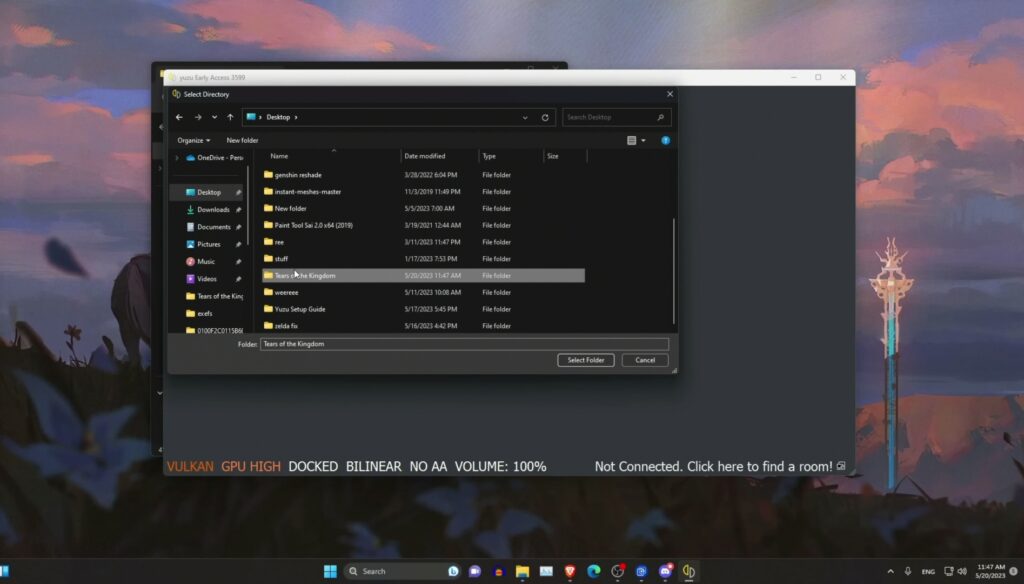Select Desktop in navigation pane
Viewport: 1024px width, 584px height.
(x=209, y=193)
